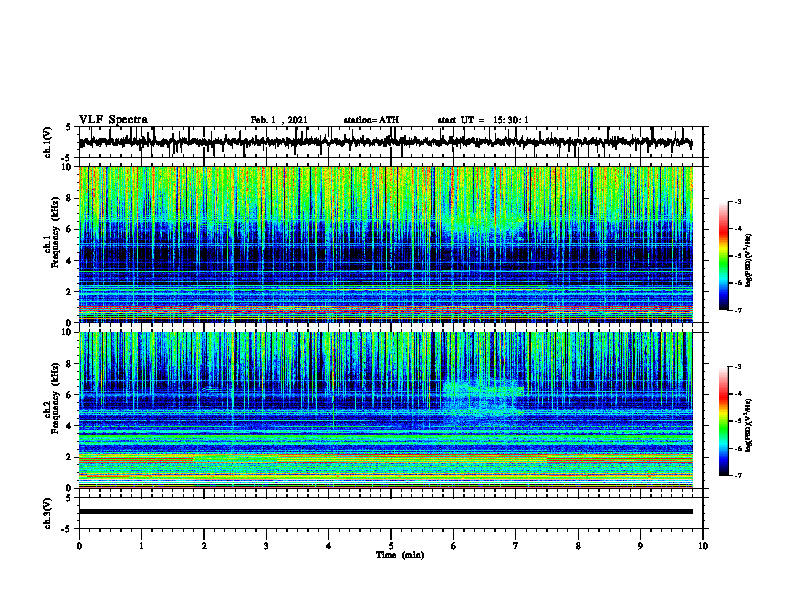
Task: Click the time axis tick label '1'
Action: click(141, 546)
